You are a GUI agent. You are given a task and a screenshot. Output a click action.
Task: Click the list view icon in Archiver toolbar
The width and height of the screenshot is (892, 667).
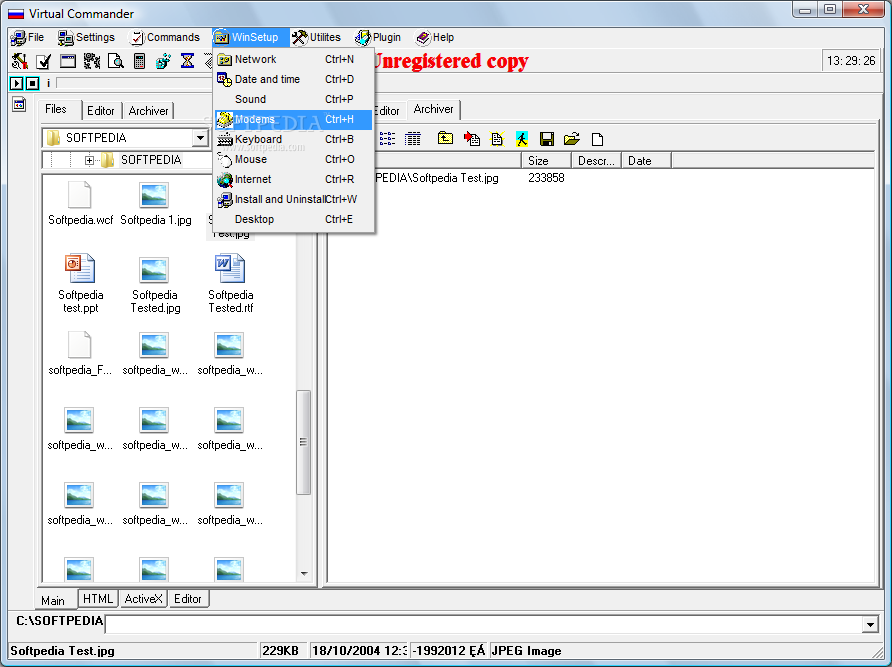[387, 138]
